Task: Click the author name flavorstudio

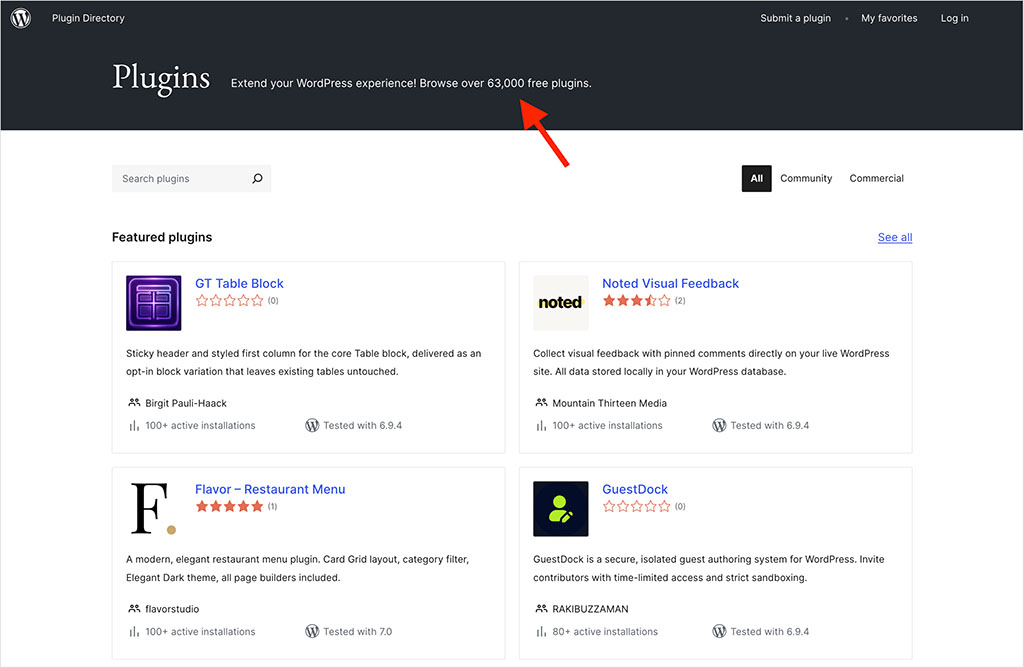Action: pos(172,609)
